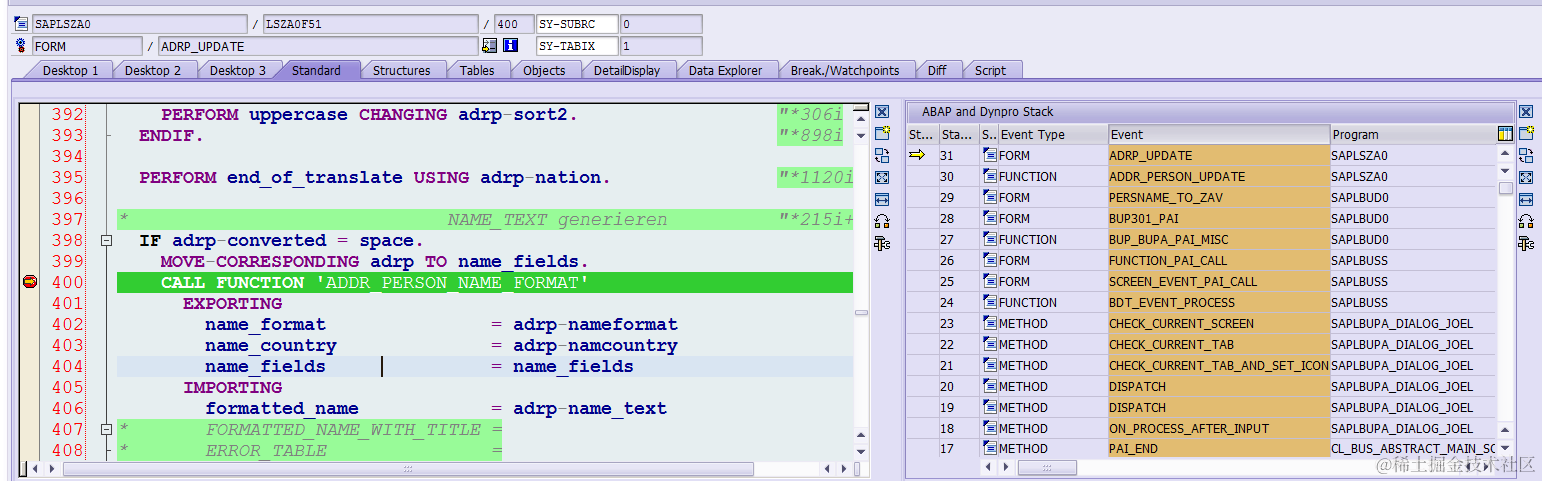Click the LSZA0F51 include field
This screenshot has height=481, width=1542.
pyautogui.click(x=370, y=23)
